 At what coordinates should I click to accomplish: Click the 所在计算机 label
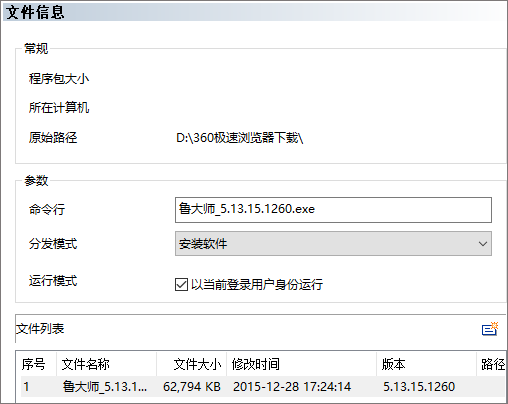coord(59,107)
